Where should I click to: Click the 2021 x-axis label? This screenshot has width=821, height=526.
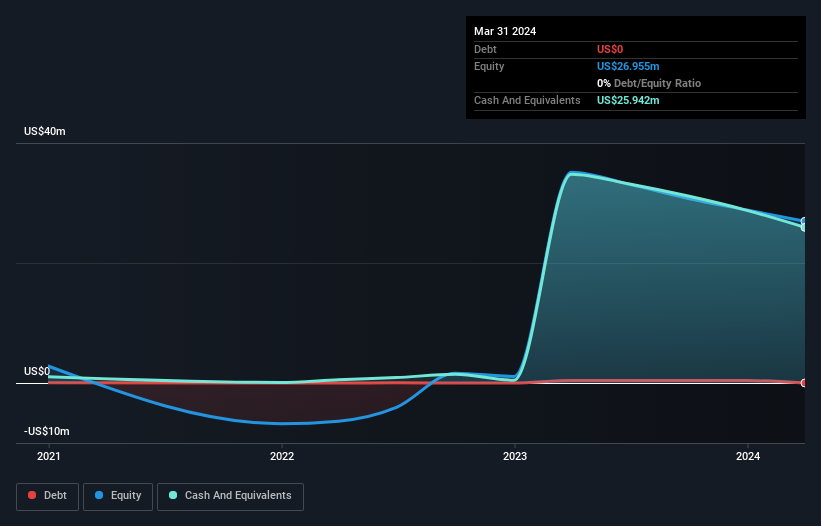point(49,456)
